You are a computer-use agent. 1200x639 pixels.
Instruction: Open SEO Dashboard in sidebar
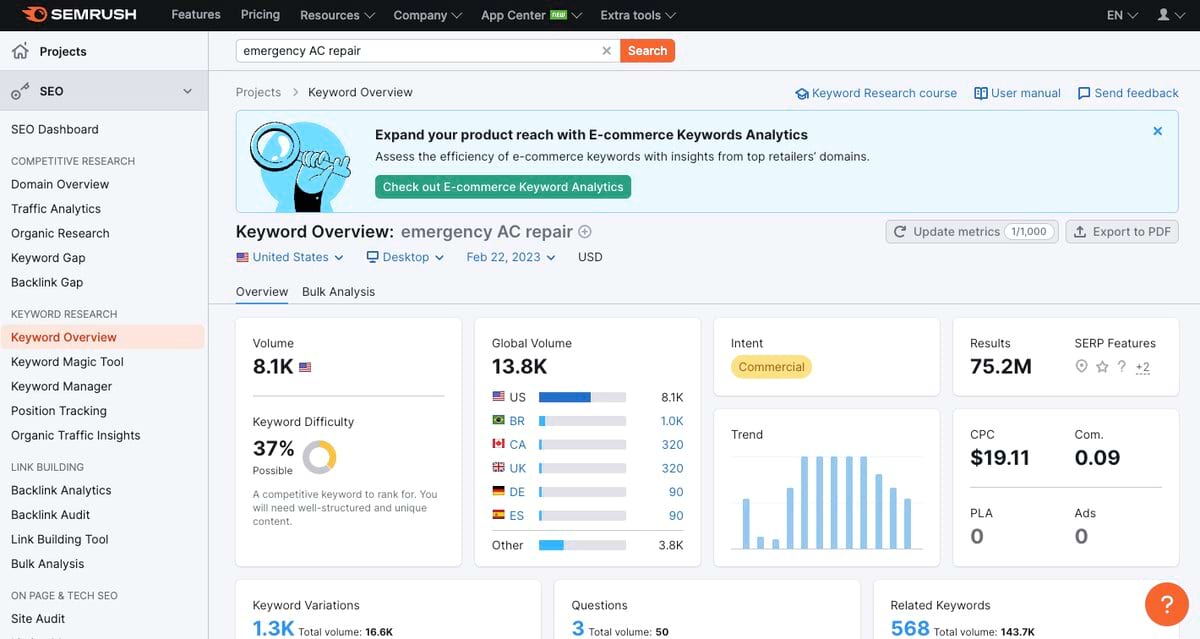click(55, 129)
